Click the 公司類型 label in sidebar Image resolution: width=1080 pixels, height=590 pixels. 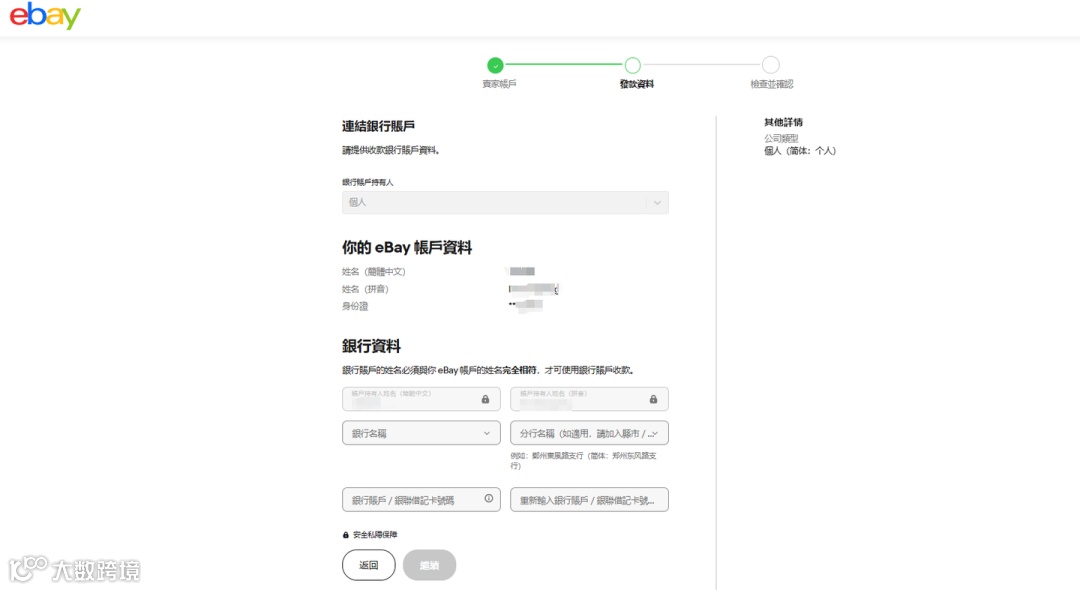781,138
